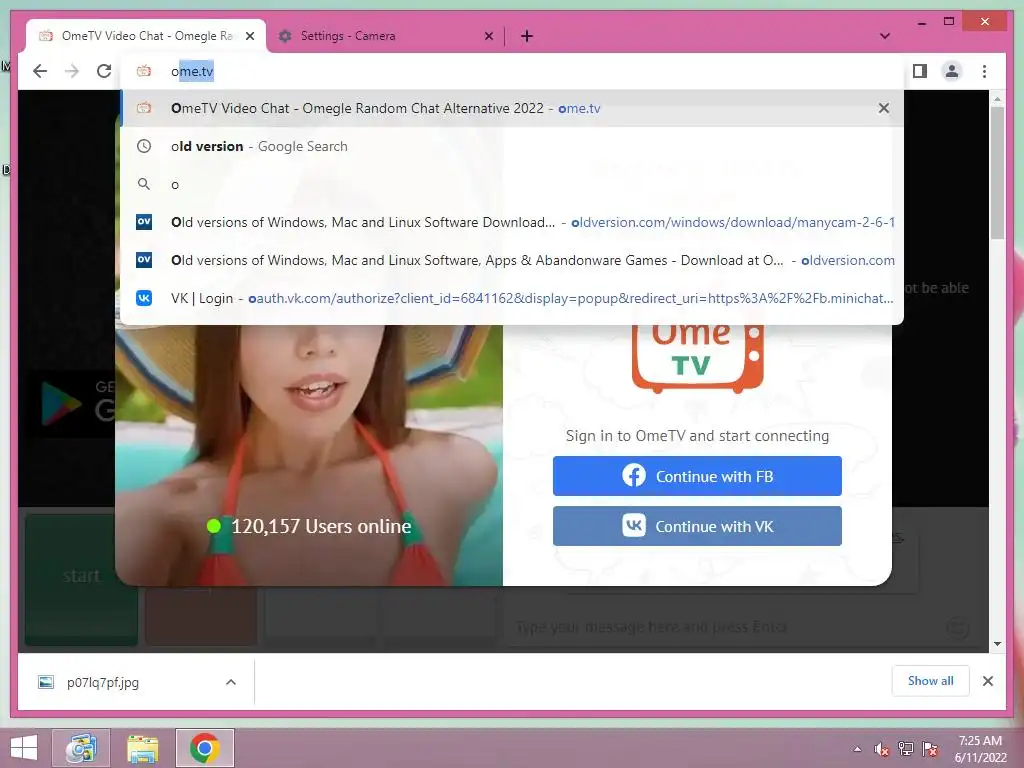Click the image file icon of p07lq7pf.jpg
The image size is (1024, 768).
coord(46,682)
